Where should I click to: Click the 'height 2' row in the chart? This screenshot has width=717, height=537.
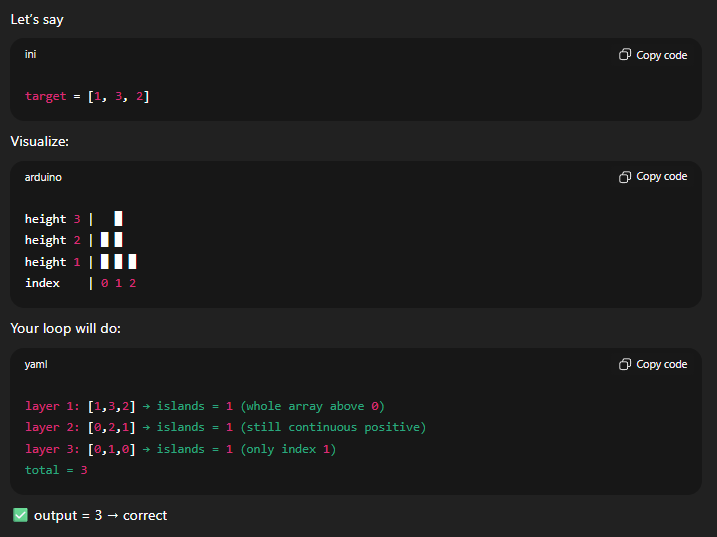coord(74,240)
